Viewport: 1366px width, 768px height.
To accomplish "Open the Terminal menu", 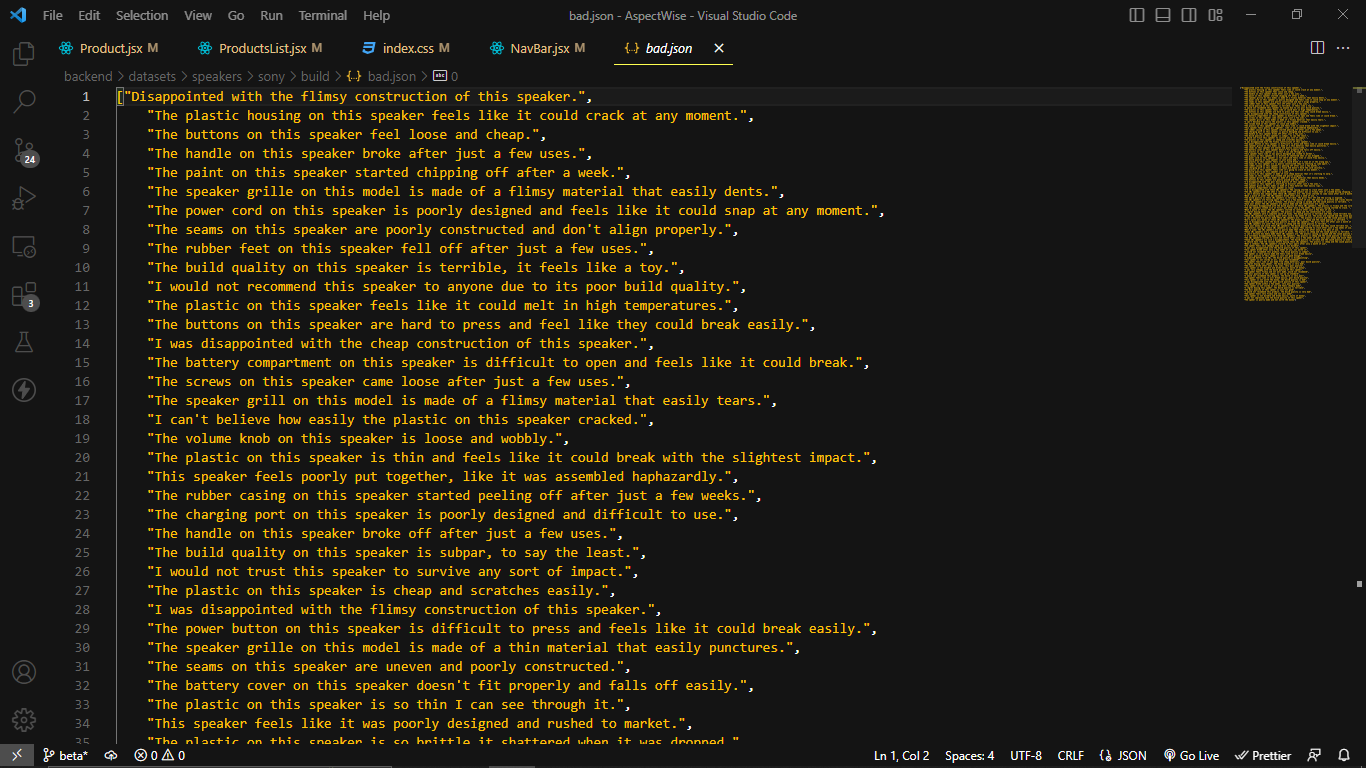I will click(x=323, y=16).
